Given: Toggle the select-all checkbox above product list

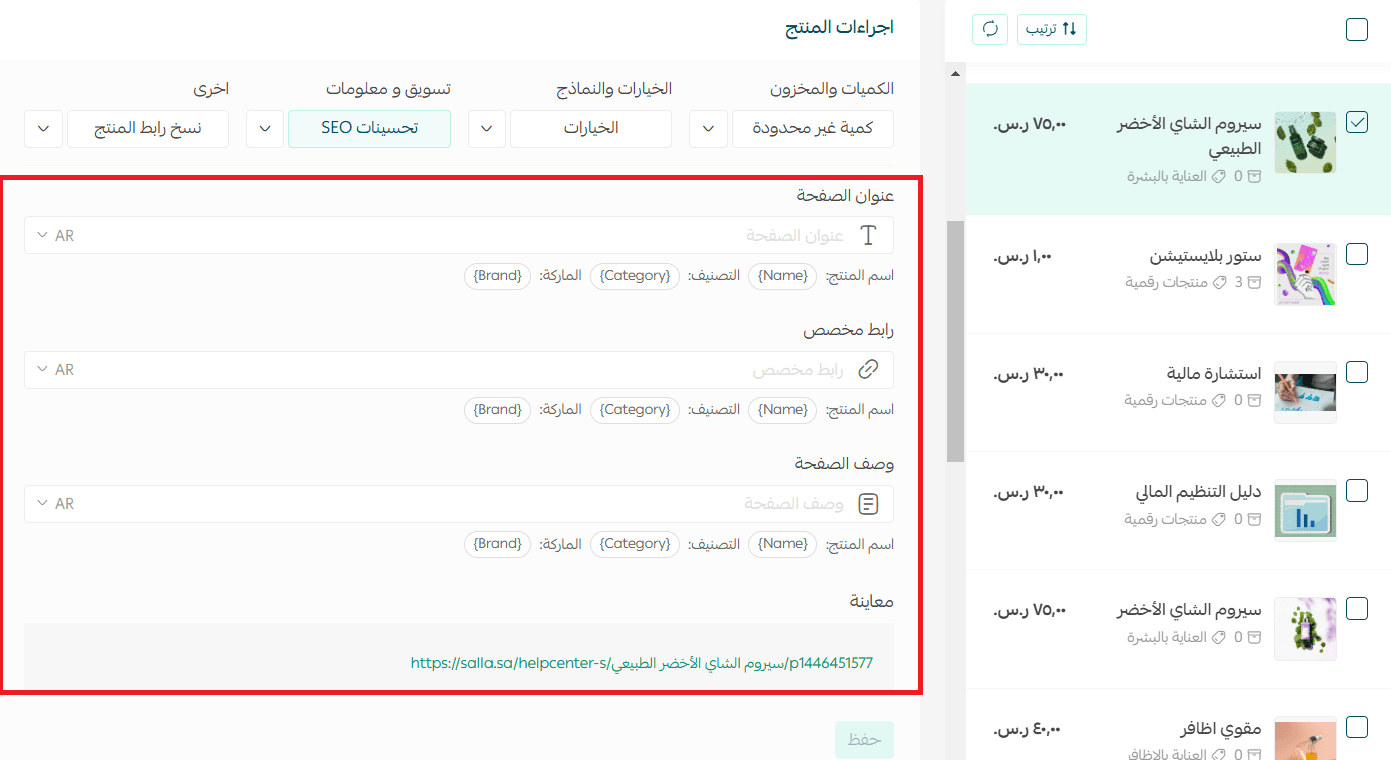Looking at the screenshot, I should click(x=1356, y=29).
